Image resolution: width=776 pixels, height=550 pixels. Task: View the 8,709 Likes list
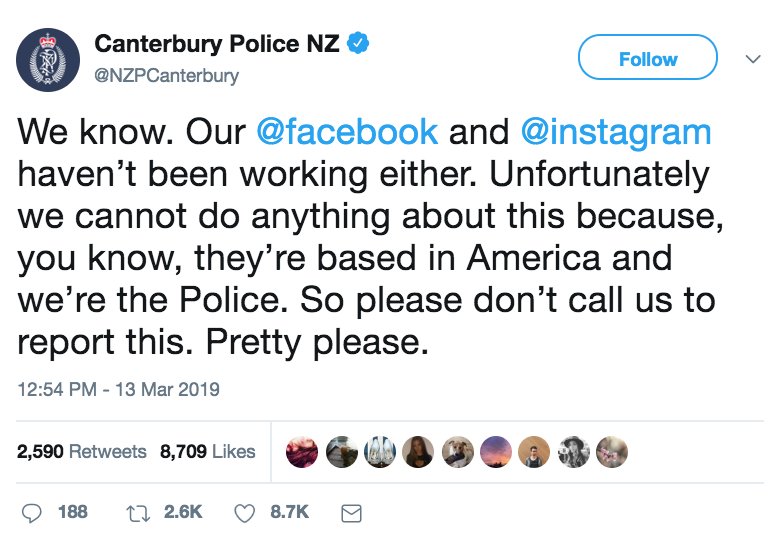(208, 452)
